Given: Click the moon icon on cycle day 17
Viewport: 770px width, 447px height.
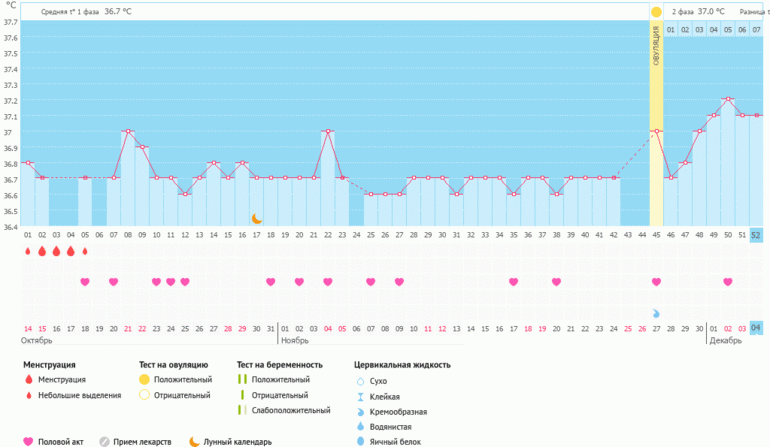Looking at the screenshot, I should pos(256,218).
